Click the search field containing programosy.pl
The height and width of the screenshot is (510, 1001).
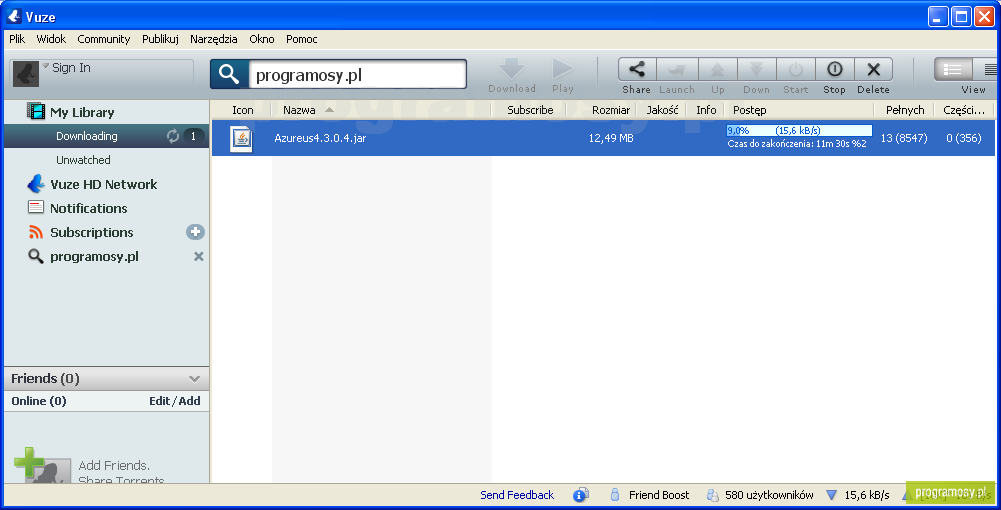point(358,75)
